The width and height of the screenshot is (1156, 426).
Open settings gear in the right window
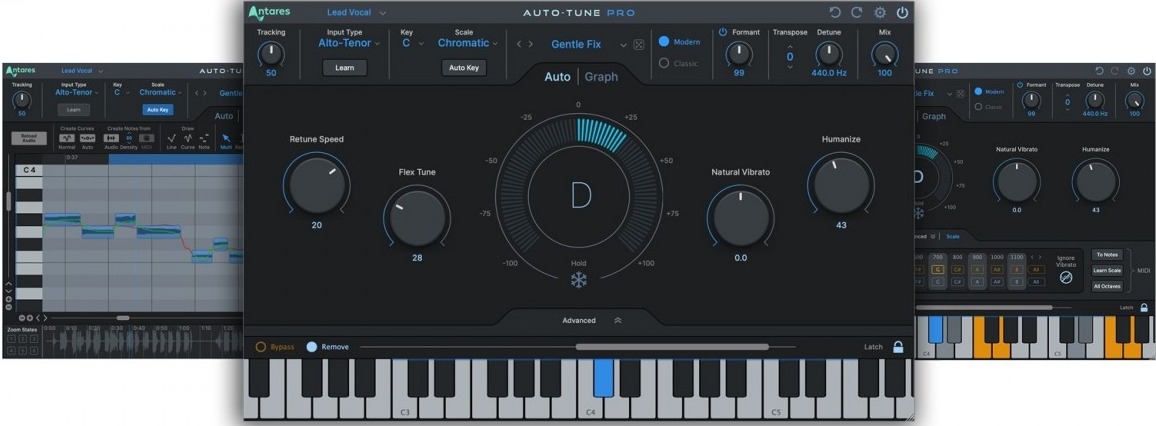pyautogui.click(x=1131, y=71)
